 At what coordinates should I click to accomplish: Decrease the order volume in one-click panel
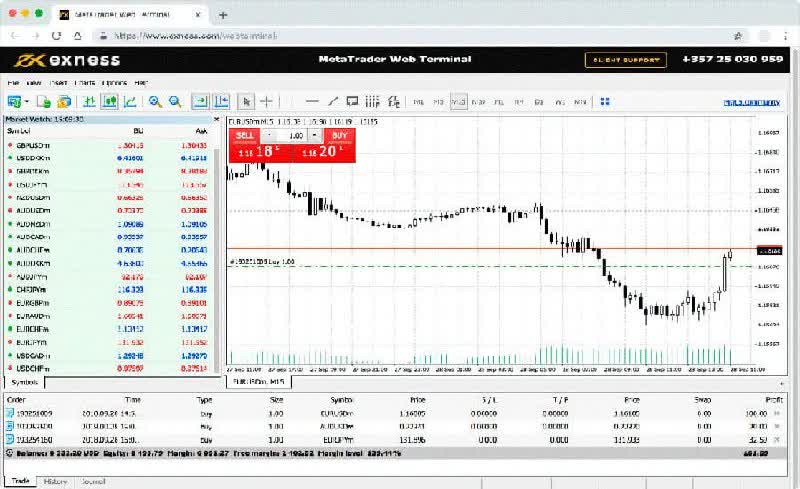click(x=267, y=135)
